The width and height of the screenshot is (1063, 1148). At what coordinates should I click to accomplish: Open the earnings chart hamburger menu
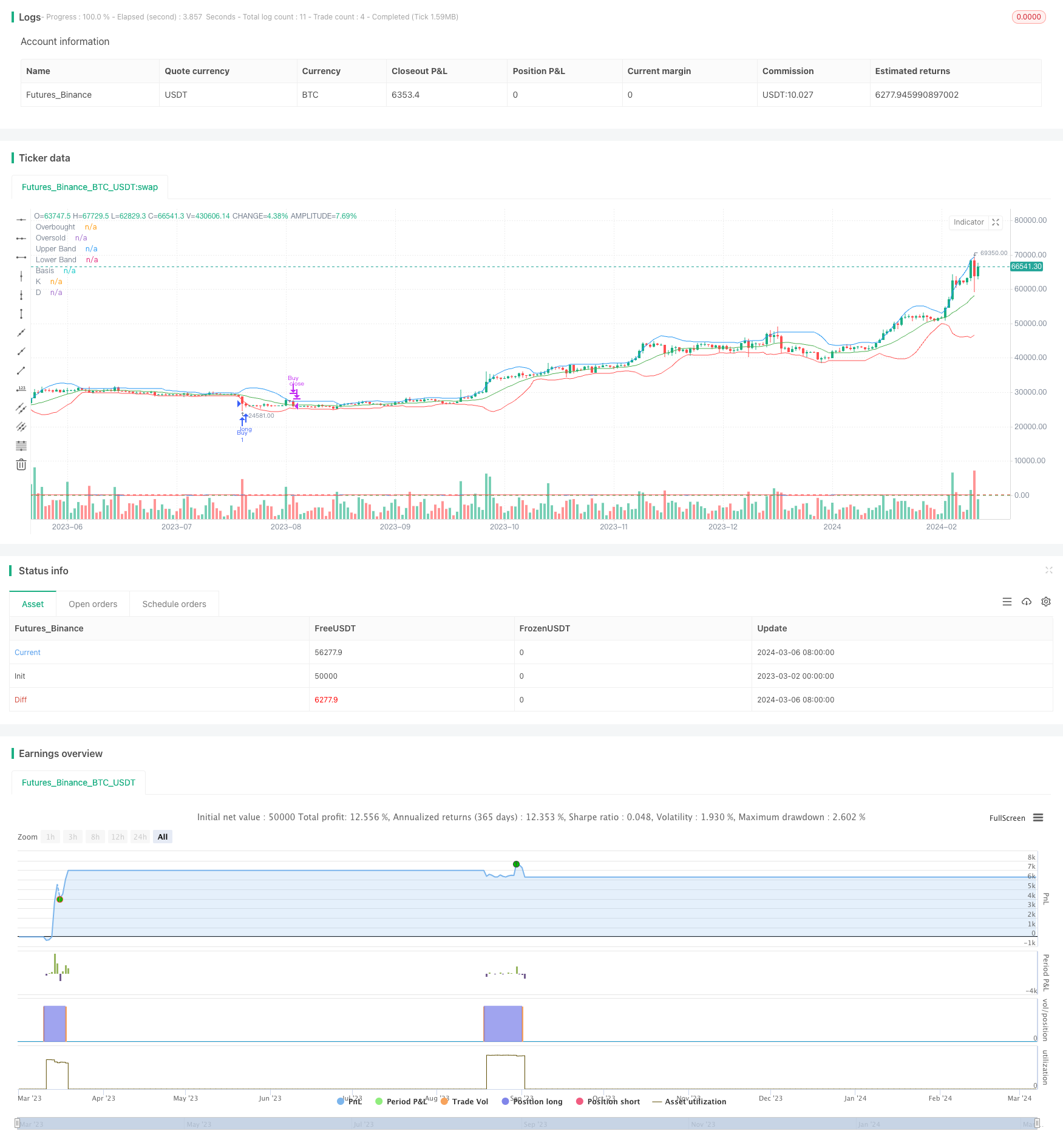(x=1038, y=818)
